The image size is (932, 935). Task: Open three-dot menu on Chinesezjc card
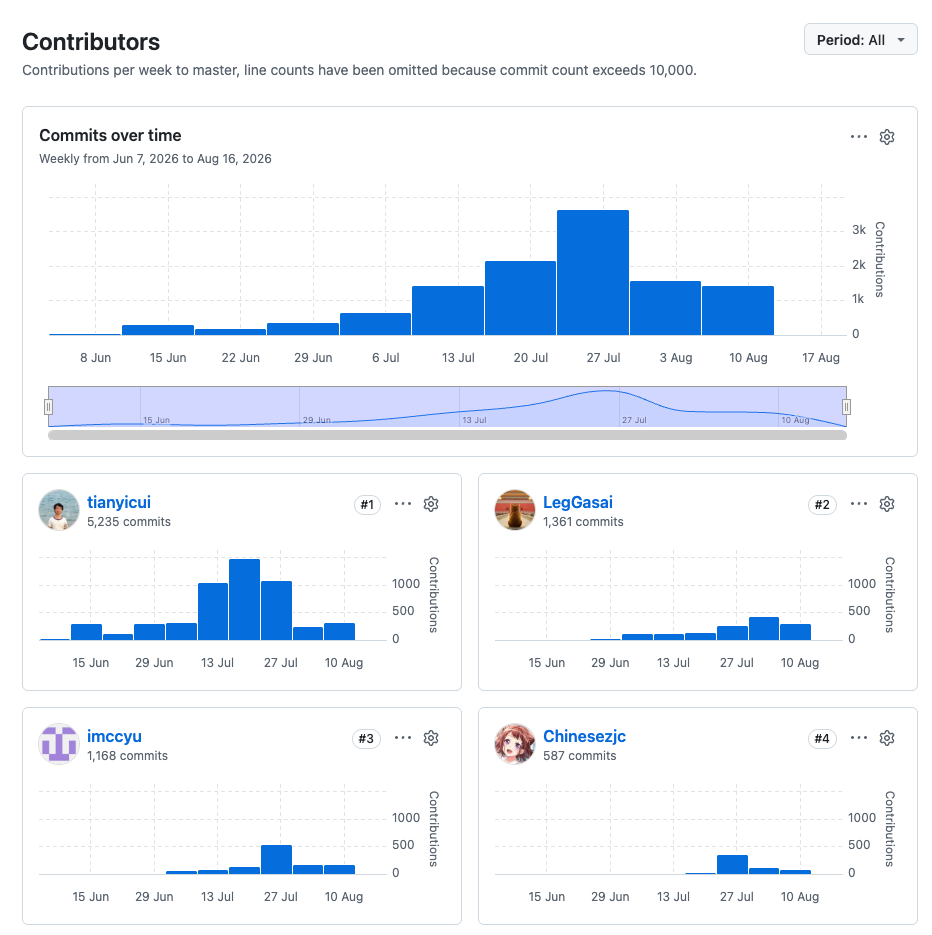859,738
